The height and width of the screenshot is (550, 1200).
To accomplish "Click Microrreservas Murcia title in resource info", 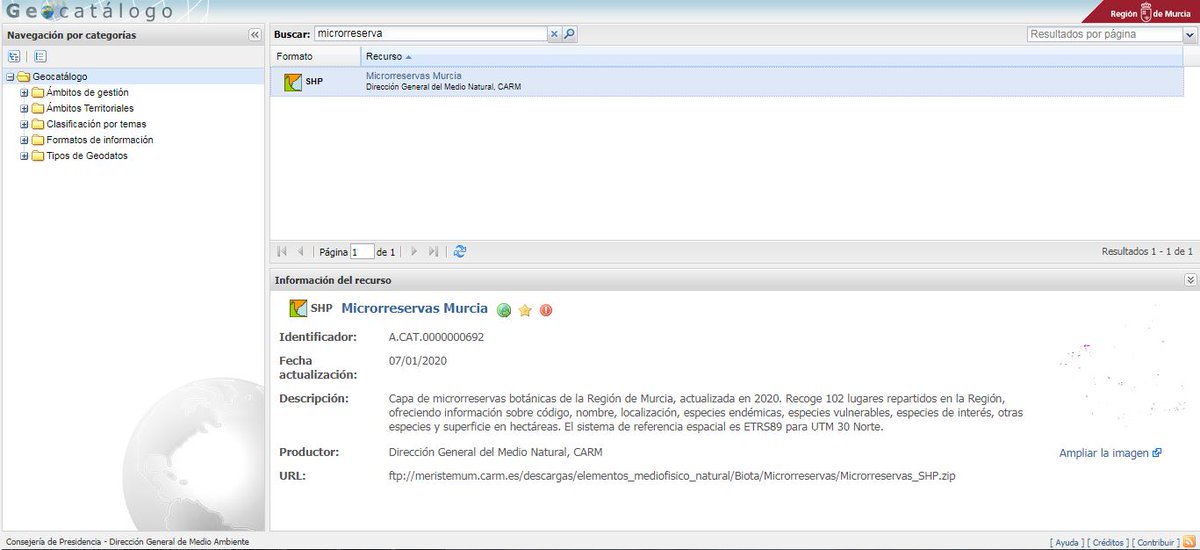I will (415, 308).
